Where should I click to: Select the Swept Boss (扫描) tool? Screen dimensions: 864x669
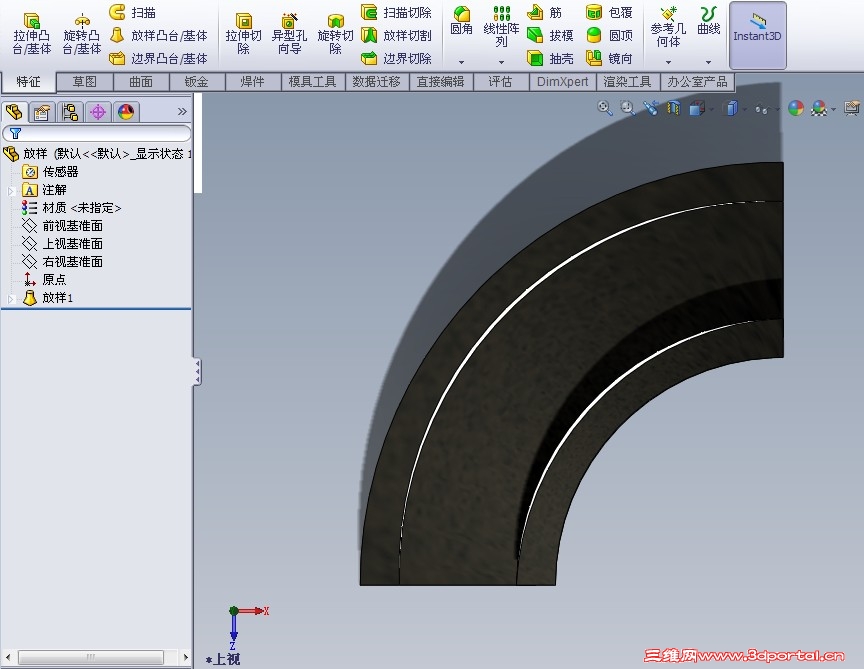coord(132,12)
